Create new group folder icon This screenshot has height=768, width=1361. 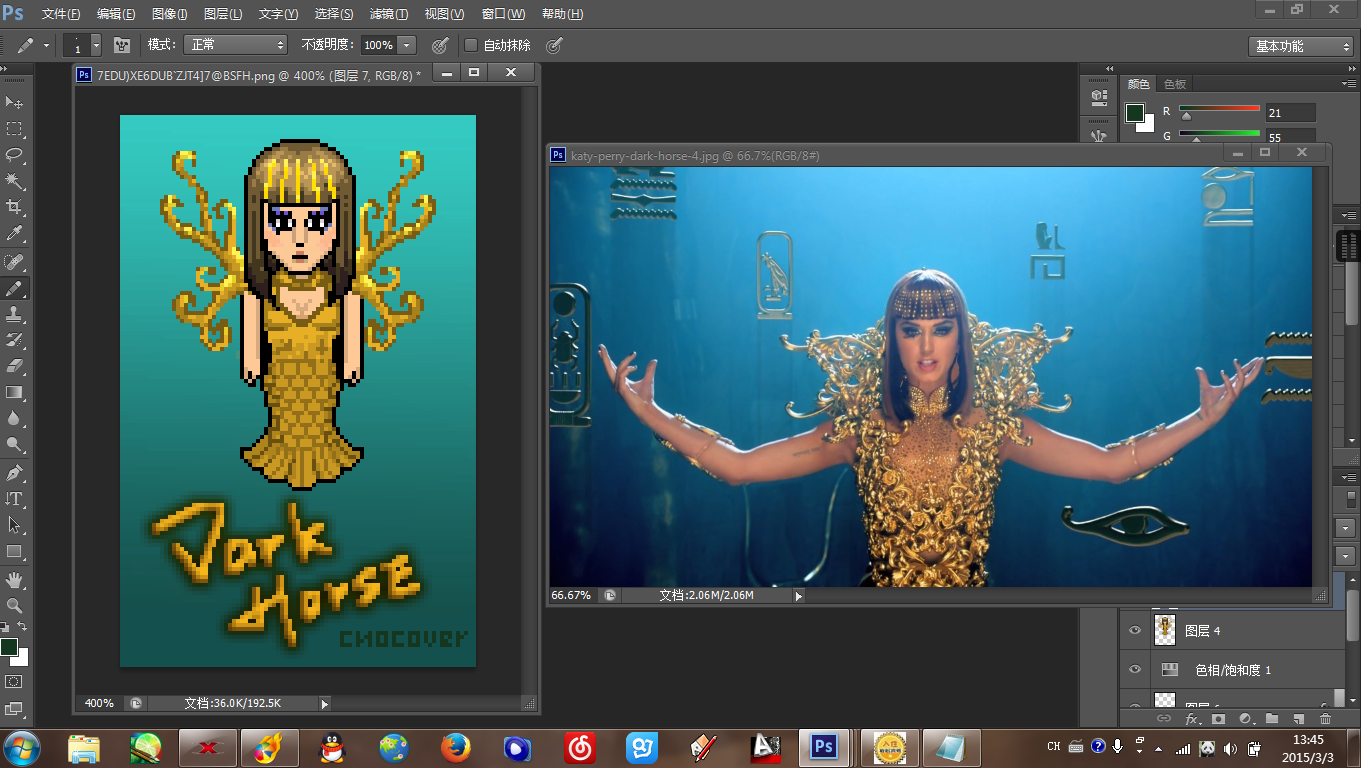point(1271,718)
